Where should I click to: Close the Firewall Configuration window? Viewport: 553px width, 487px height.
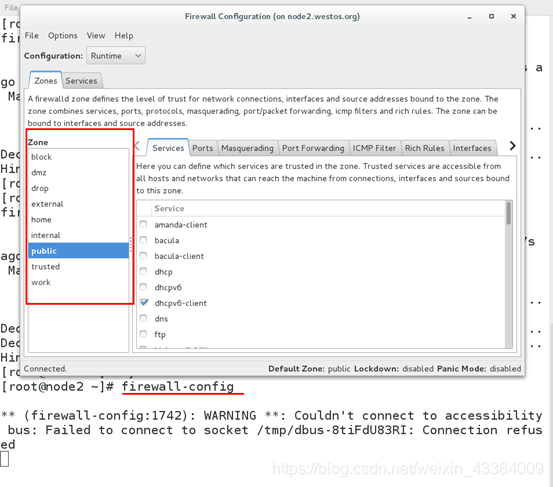pyautogui.click(x=514, y=17)
